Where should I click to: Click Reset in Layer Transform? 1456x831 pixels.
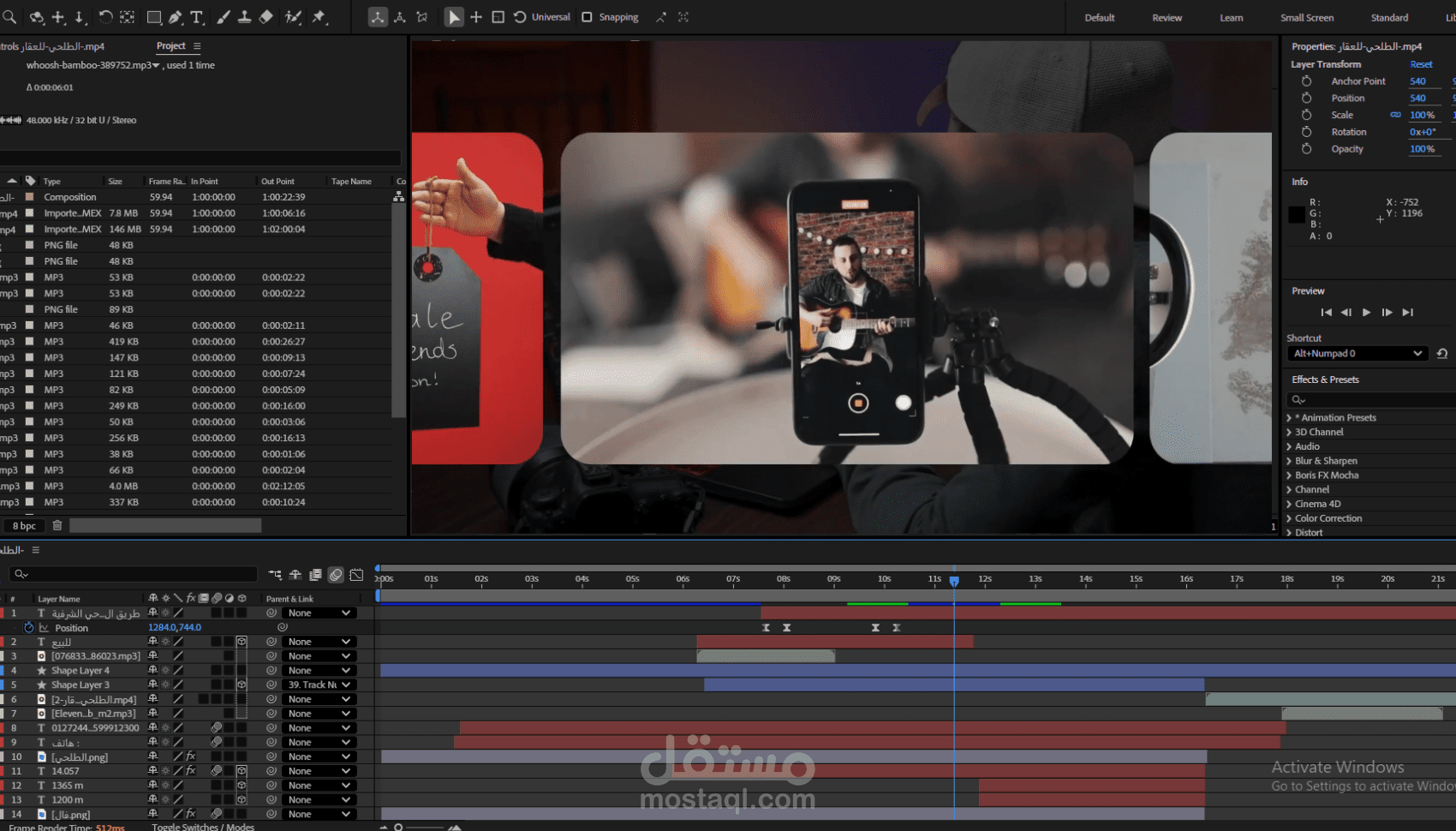pos(1422,65)
